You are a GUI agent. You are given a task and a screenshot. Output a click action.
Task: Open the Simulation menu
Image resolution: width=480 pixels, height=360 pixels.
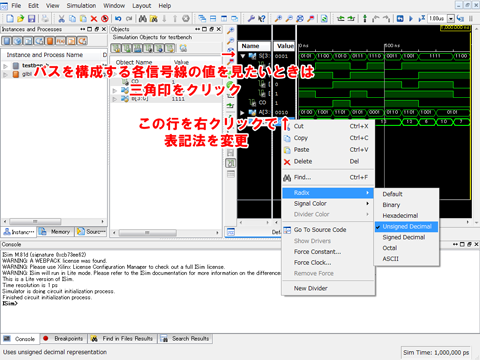coord(81,6)
